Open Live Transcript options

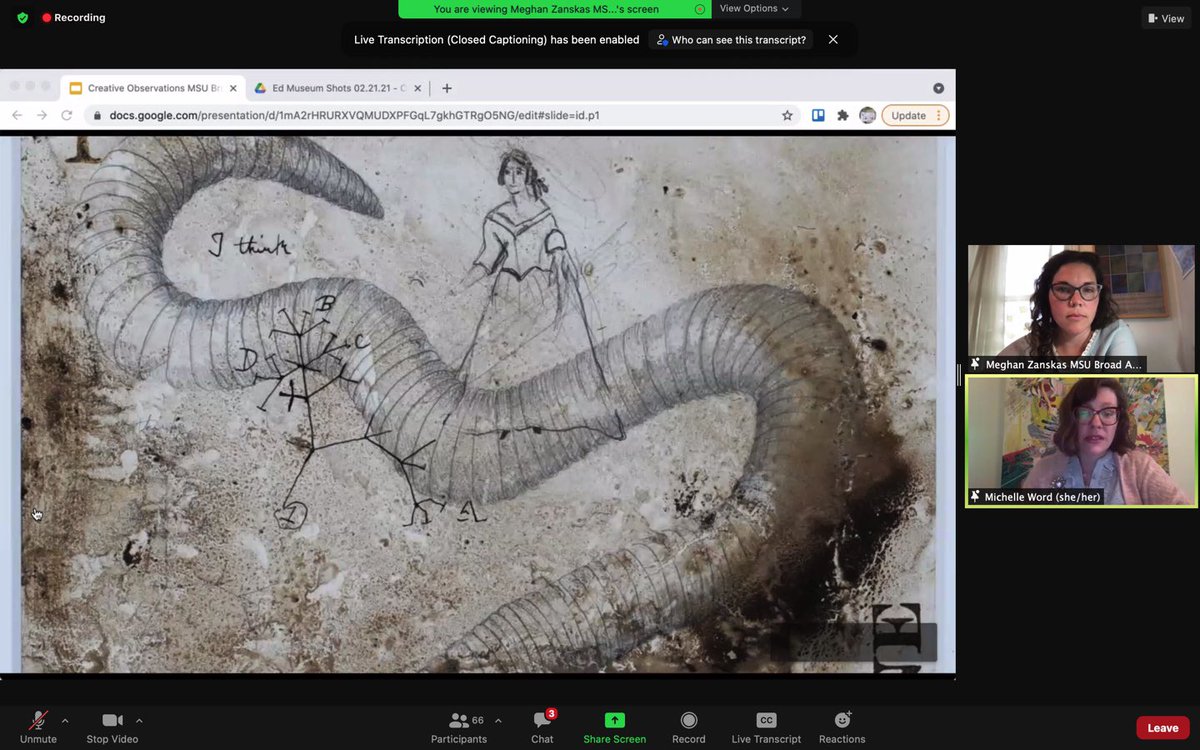click(766, 727)
